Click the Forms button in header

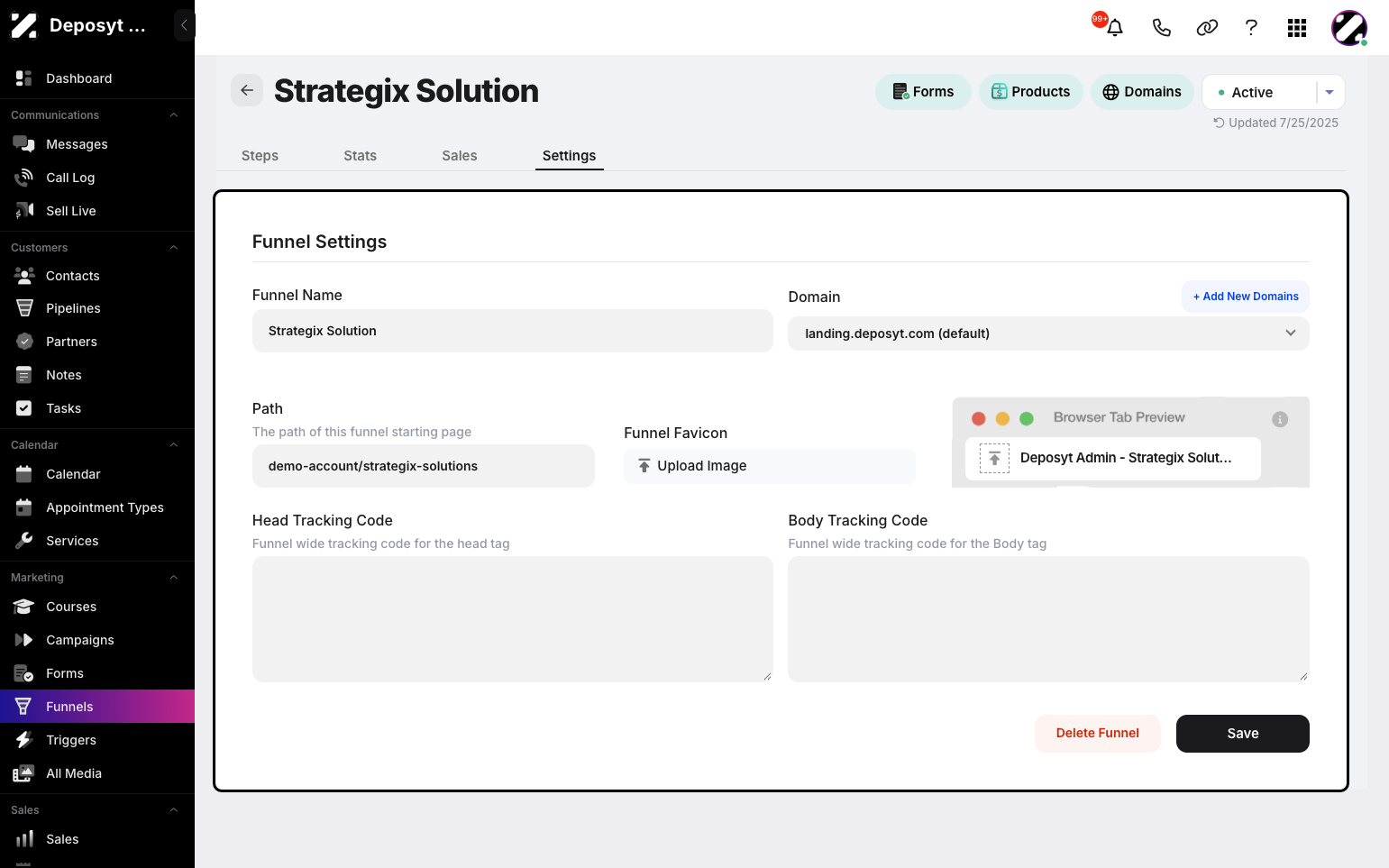click(923, 92)
